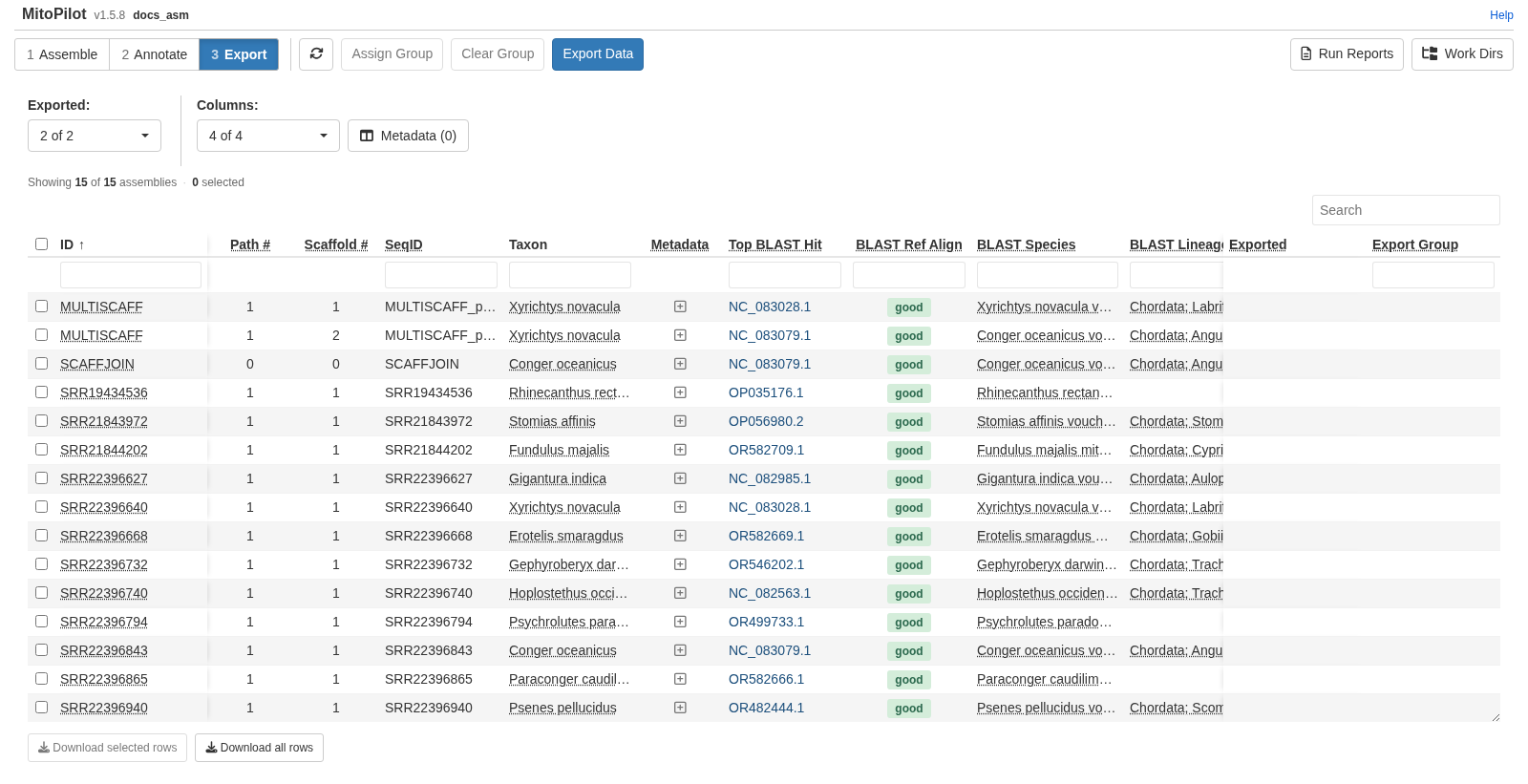The width and height of the screenshot is (1528, 784).
Task: Click the Psenes pellucidus taxon cell
Action: [562, 708]
